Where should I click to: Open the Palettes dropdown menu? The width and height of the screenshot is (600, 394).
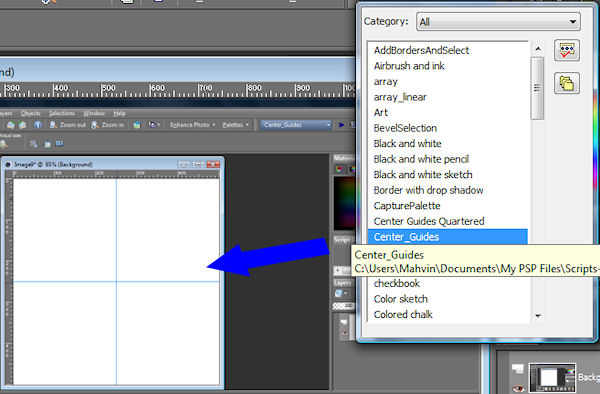coord(235,125)
